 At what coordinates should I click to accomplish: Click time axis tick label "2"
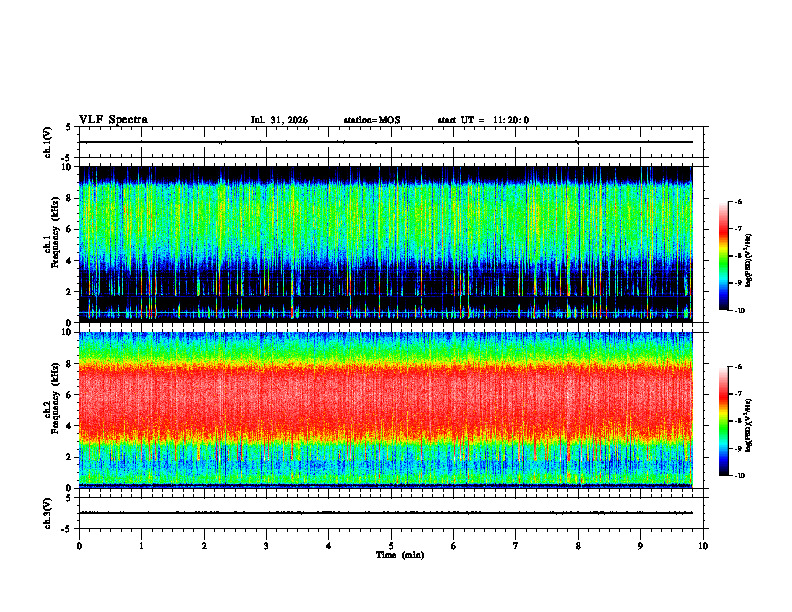coord(204,546)
